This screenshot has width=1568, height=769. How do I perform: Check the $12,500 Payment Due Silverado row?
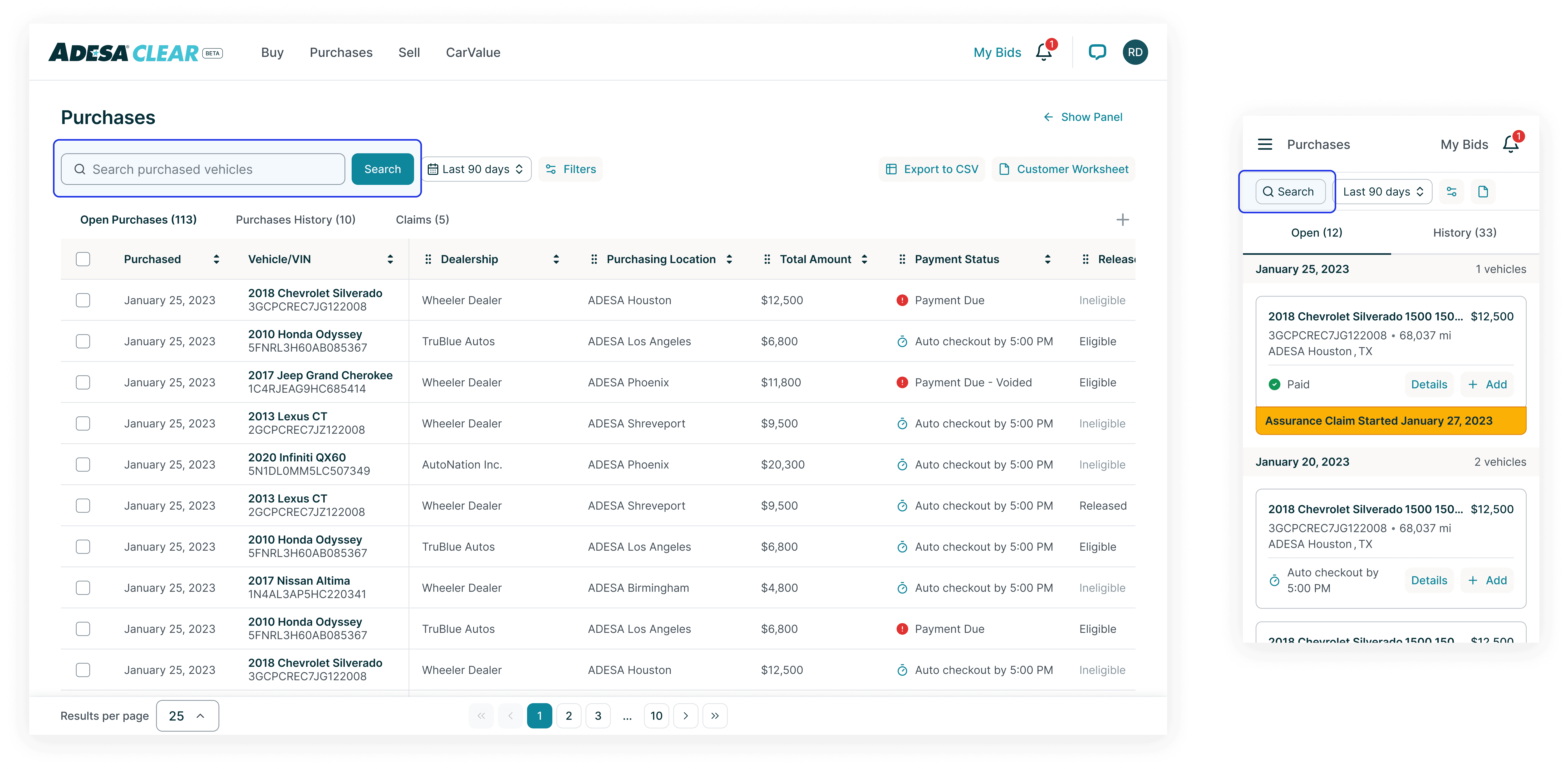[83, 300]
